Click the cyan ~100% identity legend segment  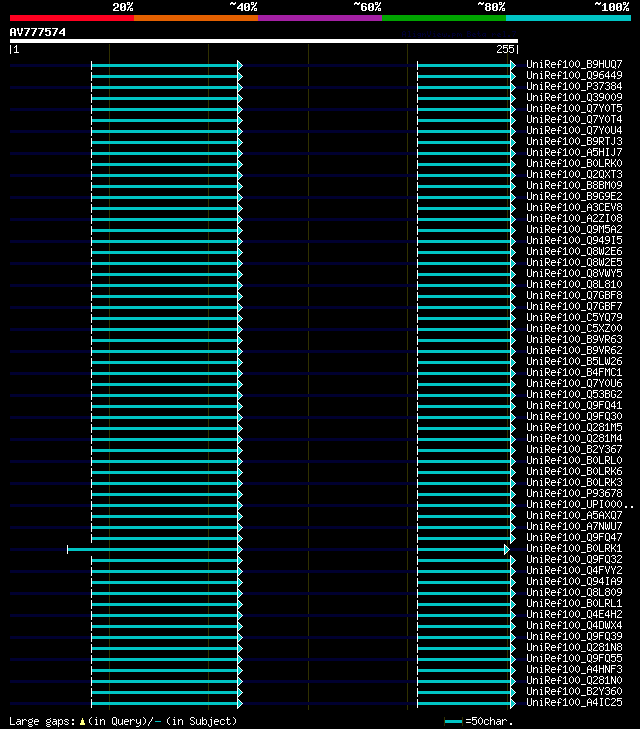click(568, 18)
